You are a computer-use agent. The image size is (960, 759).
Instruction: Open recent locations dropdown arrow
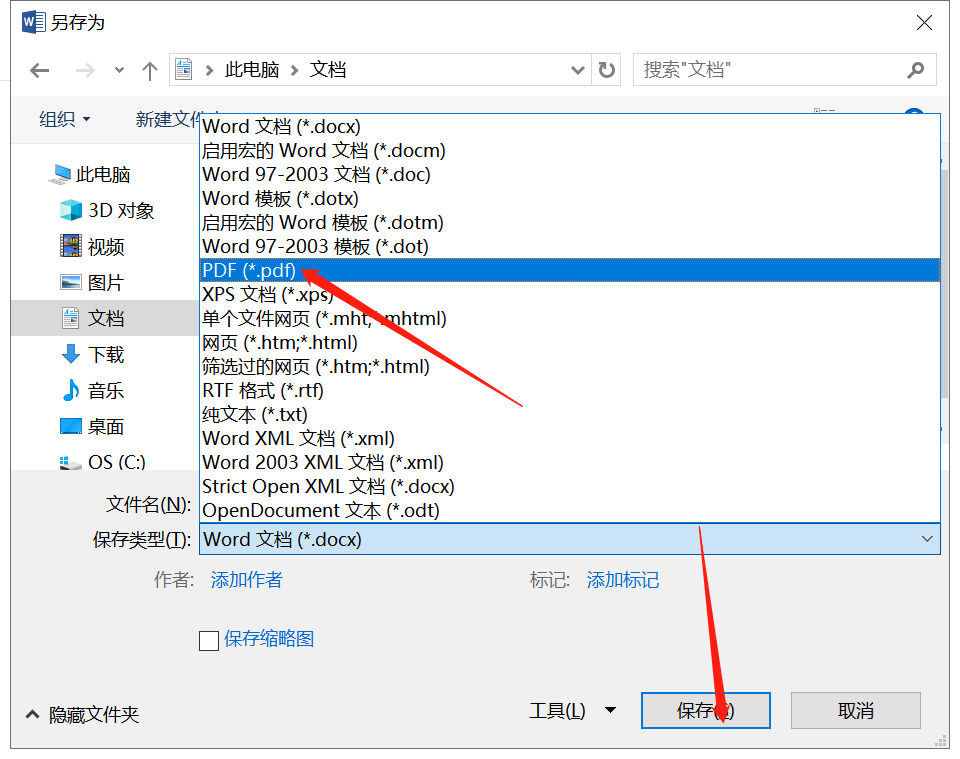tap(119, 70)
